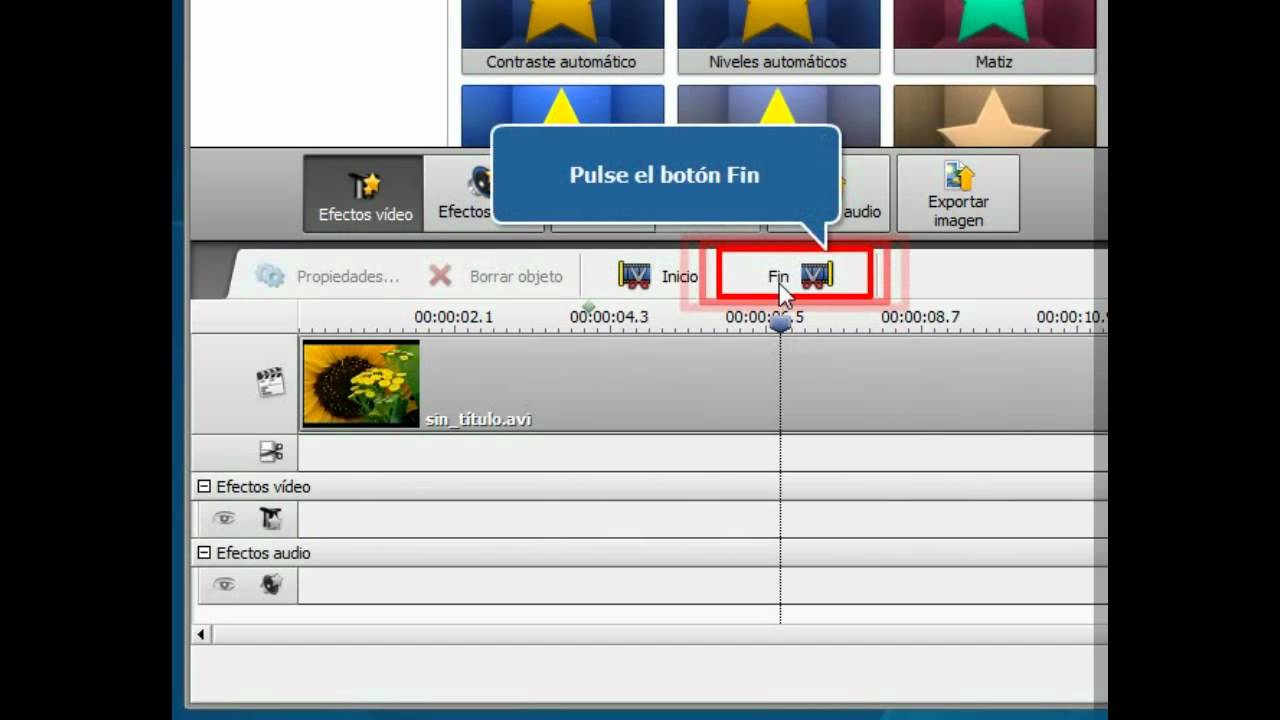Select the sin_título.avi clip label

point(478,419)
